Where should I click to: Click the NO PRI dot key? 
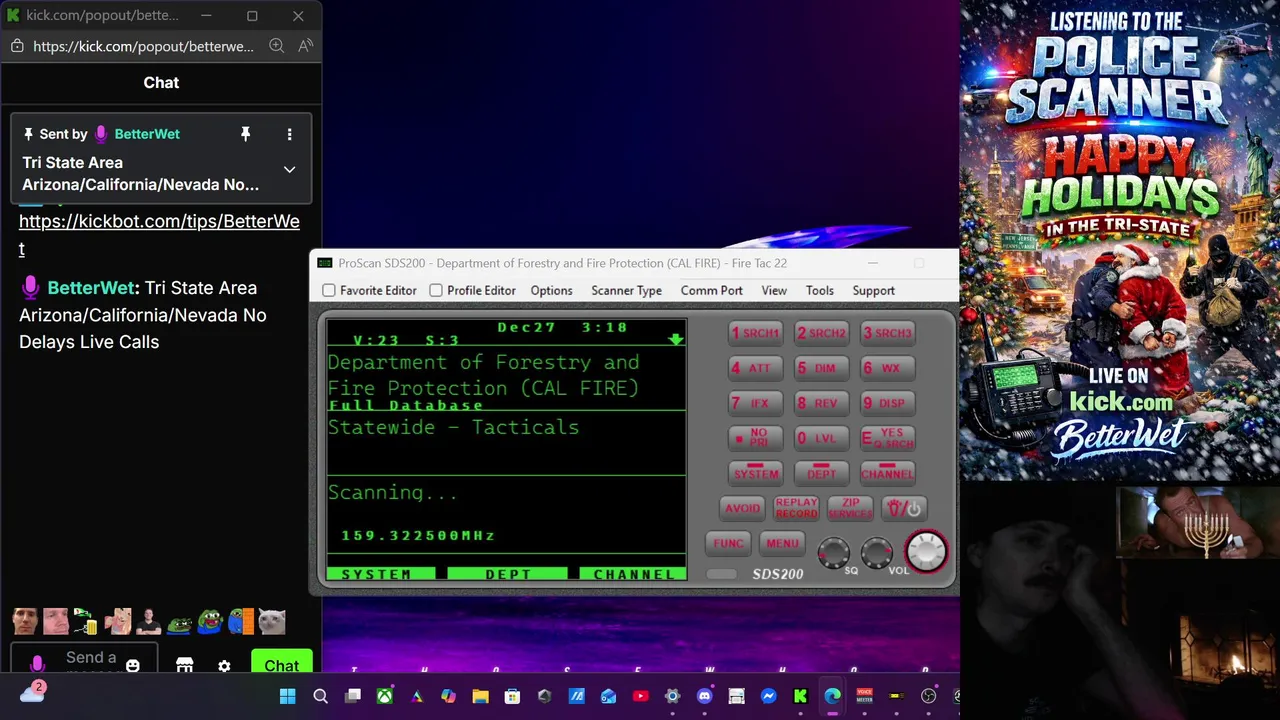(x=756, y=438)
